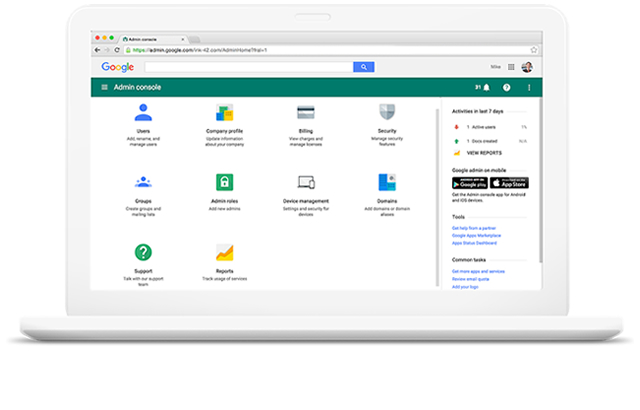Image resolution: width=640 pixels, height=410 pixels.
Task: Expand the three-dot more options menu
Action: (529, 87)
